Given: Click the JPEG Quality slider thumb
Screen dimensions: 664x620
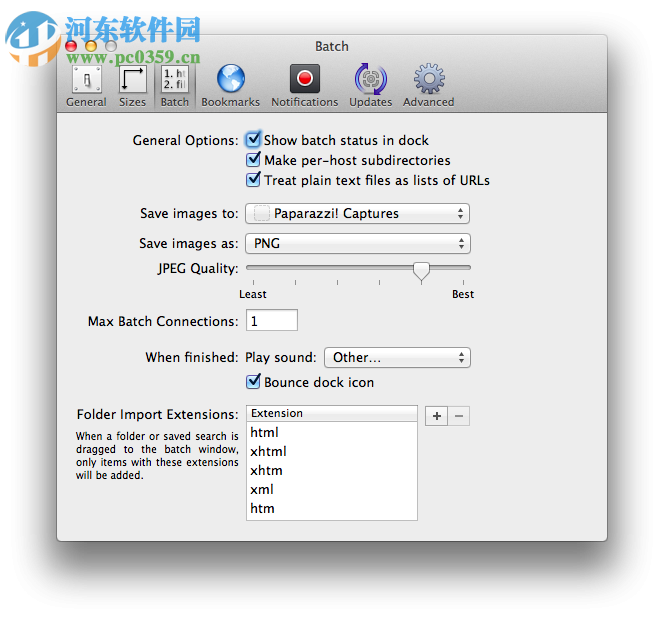Looking at the screenshot, I should 421,271.
